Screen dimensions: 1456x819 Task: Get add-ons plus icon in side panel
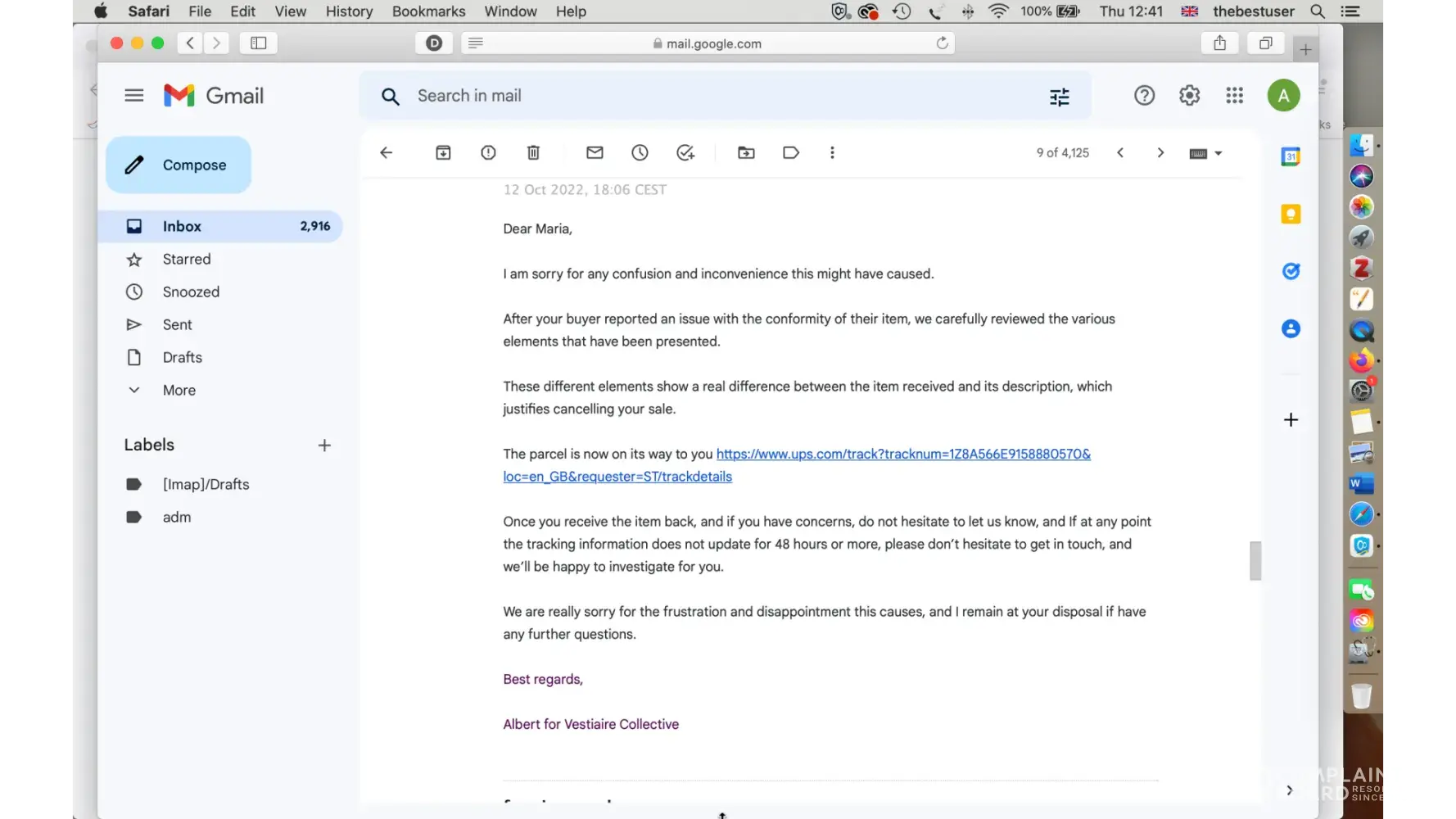pos(1291,419)
